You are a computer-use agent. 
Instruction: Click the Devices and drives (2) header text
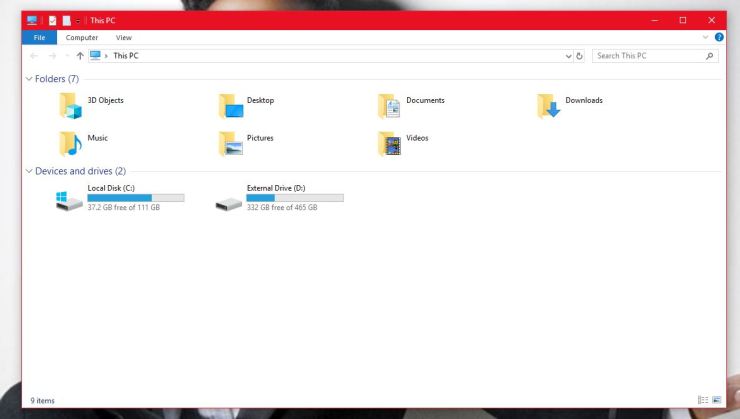pyautogui.click(x=80, y=171)
